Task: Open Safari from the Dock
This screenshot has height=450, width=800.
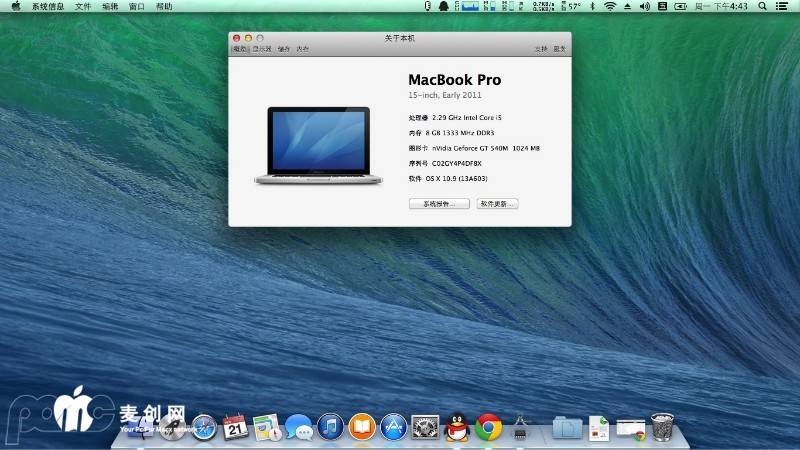Action: (204, 428)
